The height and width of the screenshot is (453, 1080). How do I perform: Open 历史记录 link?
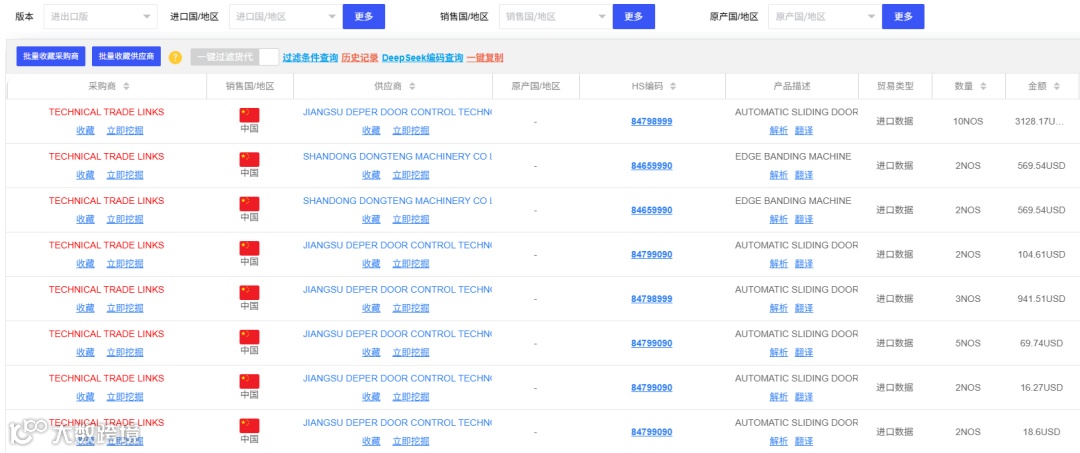tap(360, 58)
